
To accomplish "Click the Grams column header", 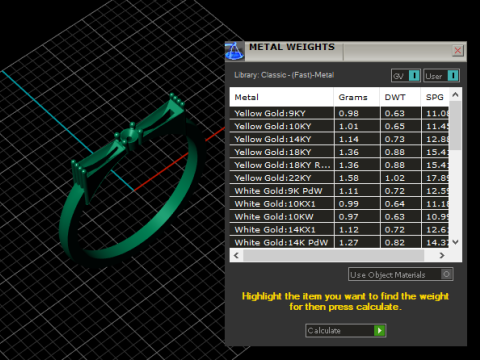I will point(357,97).
